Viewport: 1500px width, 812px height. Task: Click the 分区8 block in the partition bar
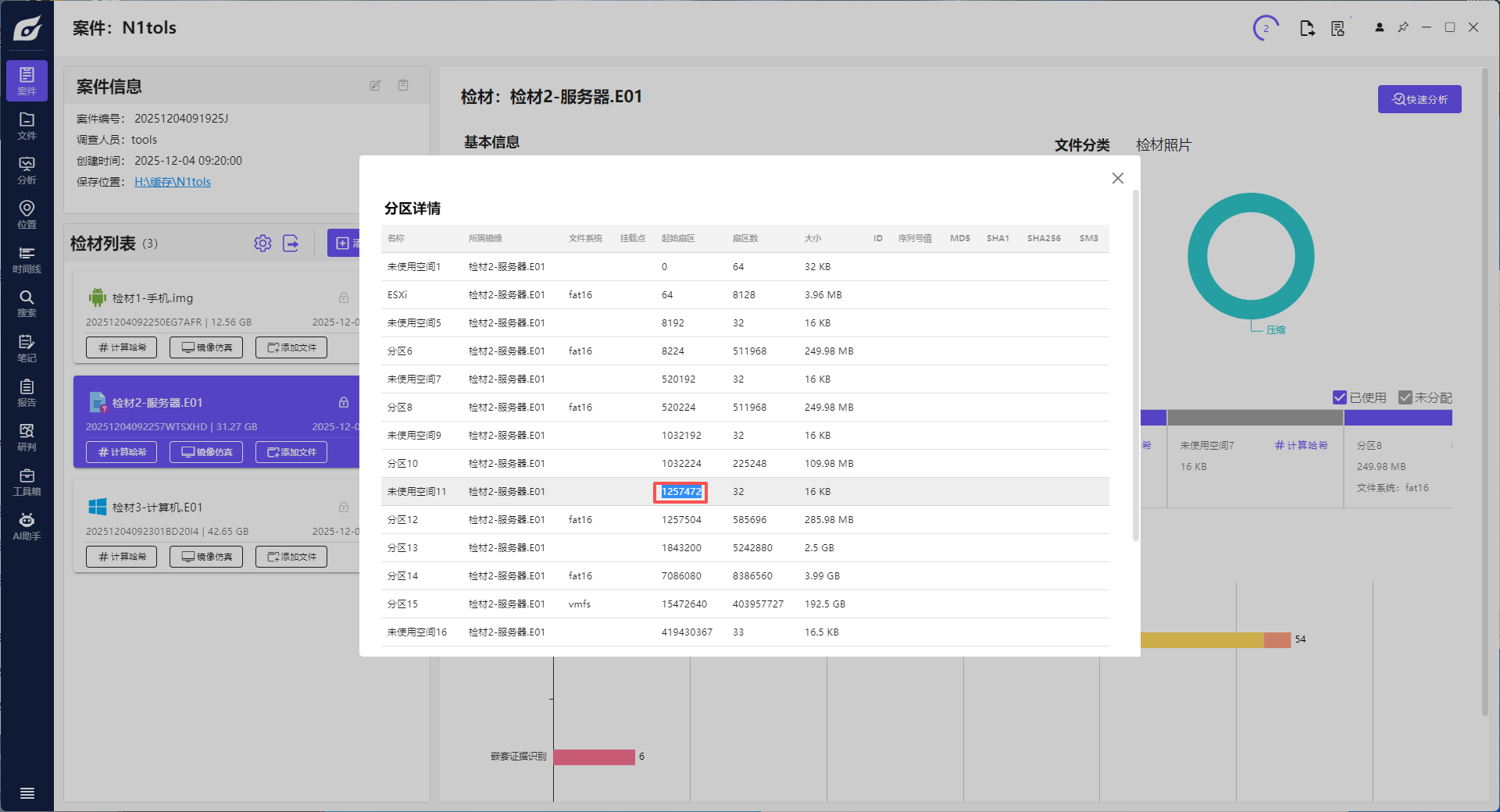coord(1398,459)
